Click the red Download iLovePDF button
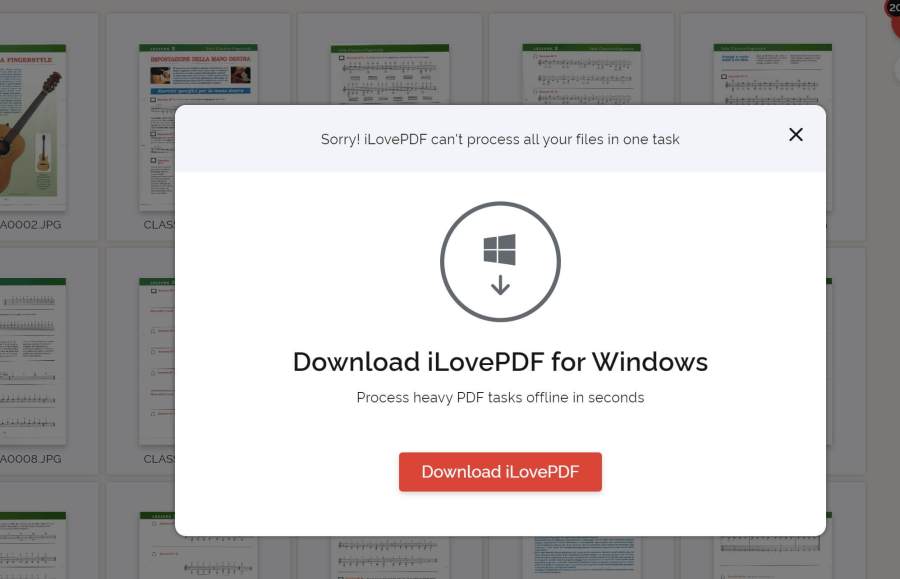Screen dimensions: 900x579 [500, 472]
